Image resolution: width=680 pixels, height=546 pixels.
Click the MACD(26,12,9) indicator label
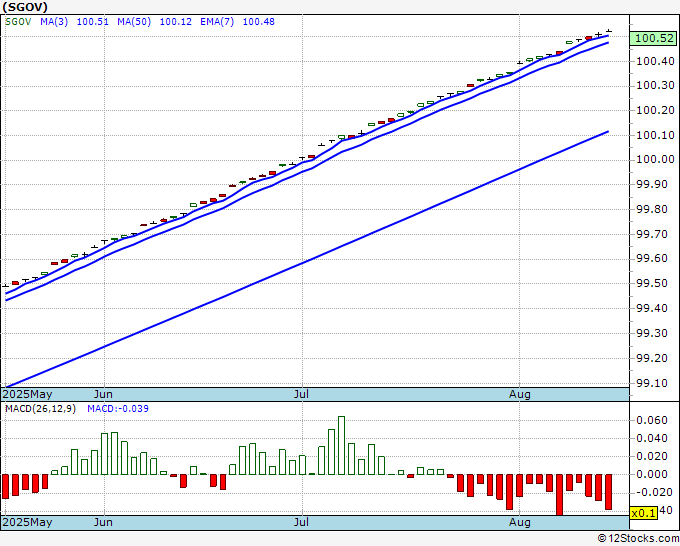40,409
